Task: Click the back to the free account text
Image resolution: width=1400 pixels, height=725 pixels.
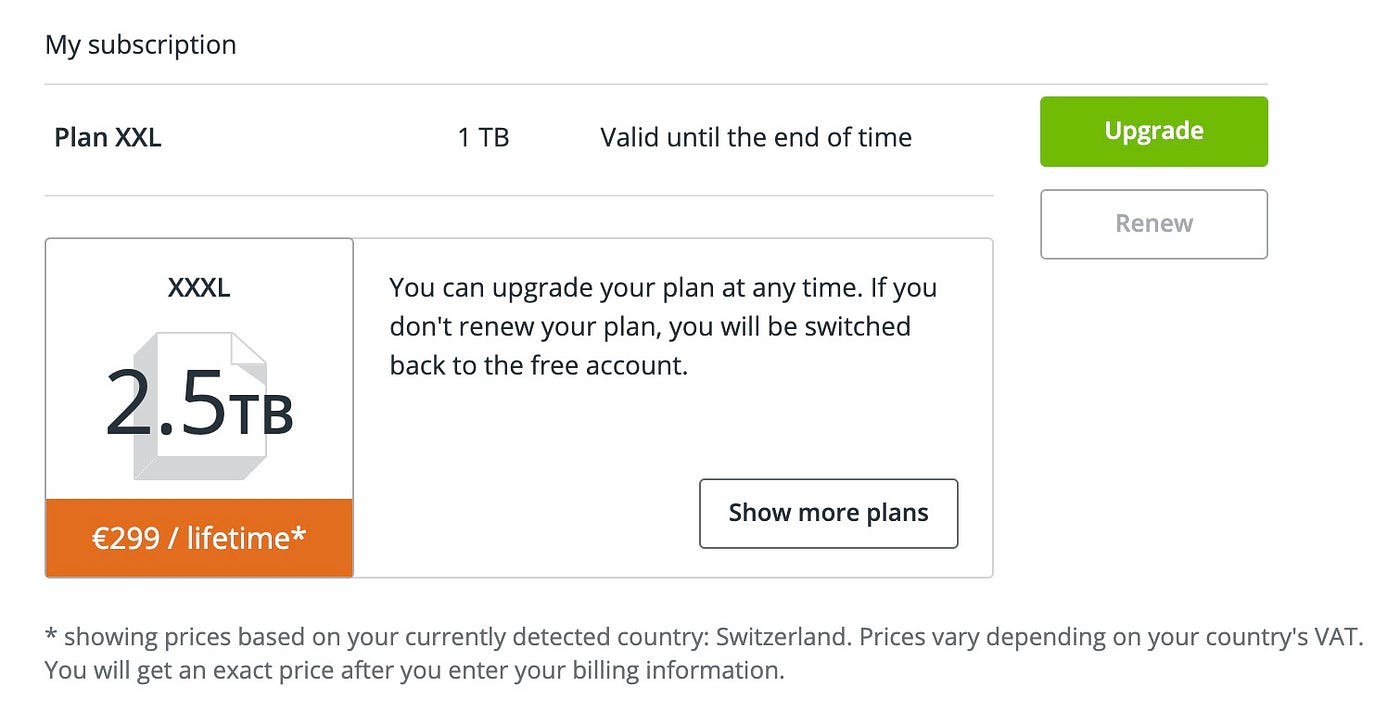Action: [539, 366]
